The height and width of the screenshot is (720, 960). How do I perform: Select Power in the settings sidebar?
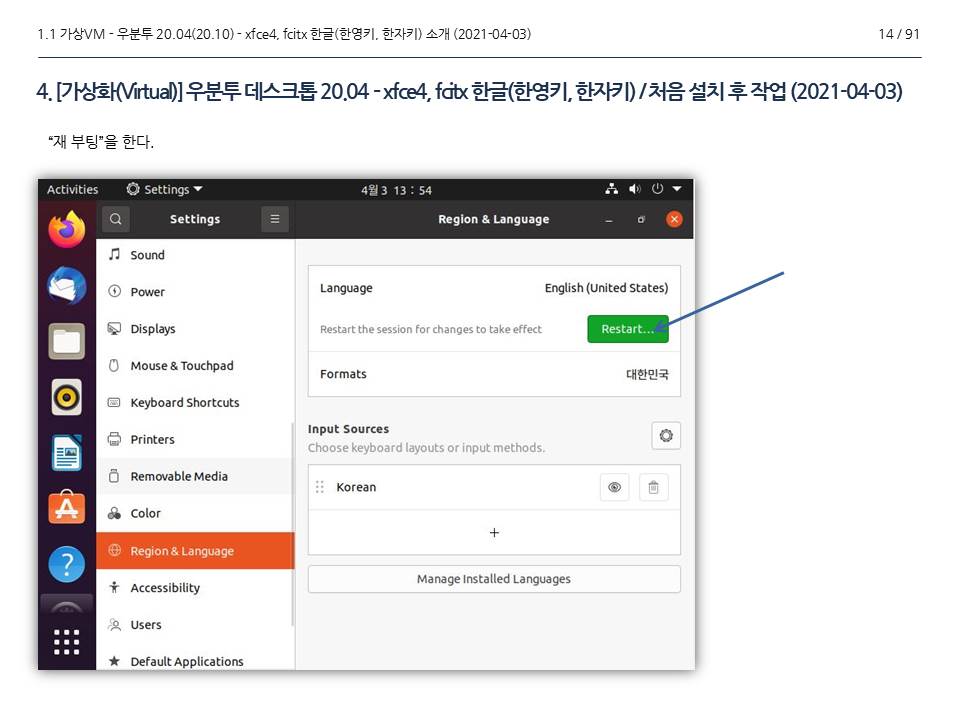[x=195, y=291]
